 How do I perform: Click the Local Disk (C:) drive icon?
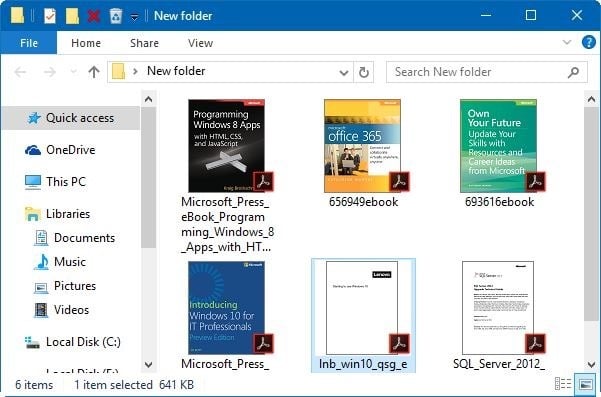pos(32,343)
